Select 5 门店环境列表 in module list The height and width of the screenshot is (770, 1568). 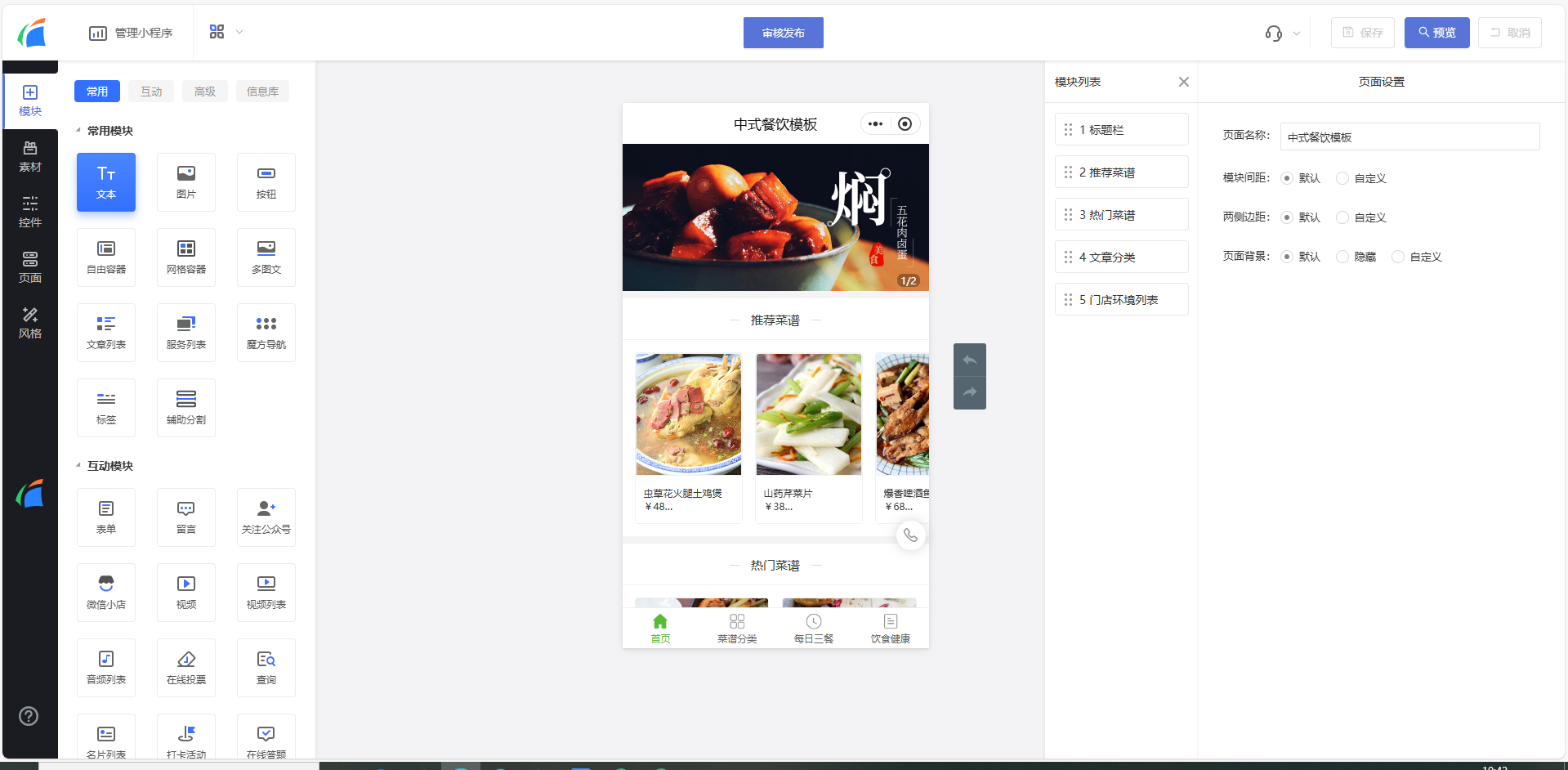pos(1122,299)
